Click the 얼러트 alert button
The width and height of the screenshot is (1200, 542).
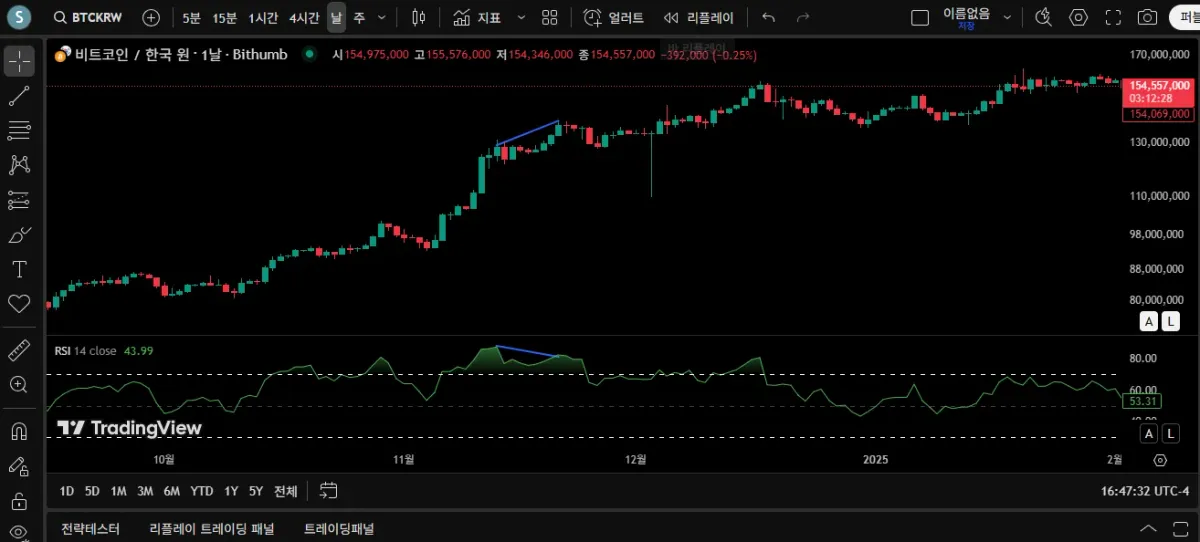click(615, 17)
